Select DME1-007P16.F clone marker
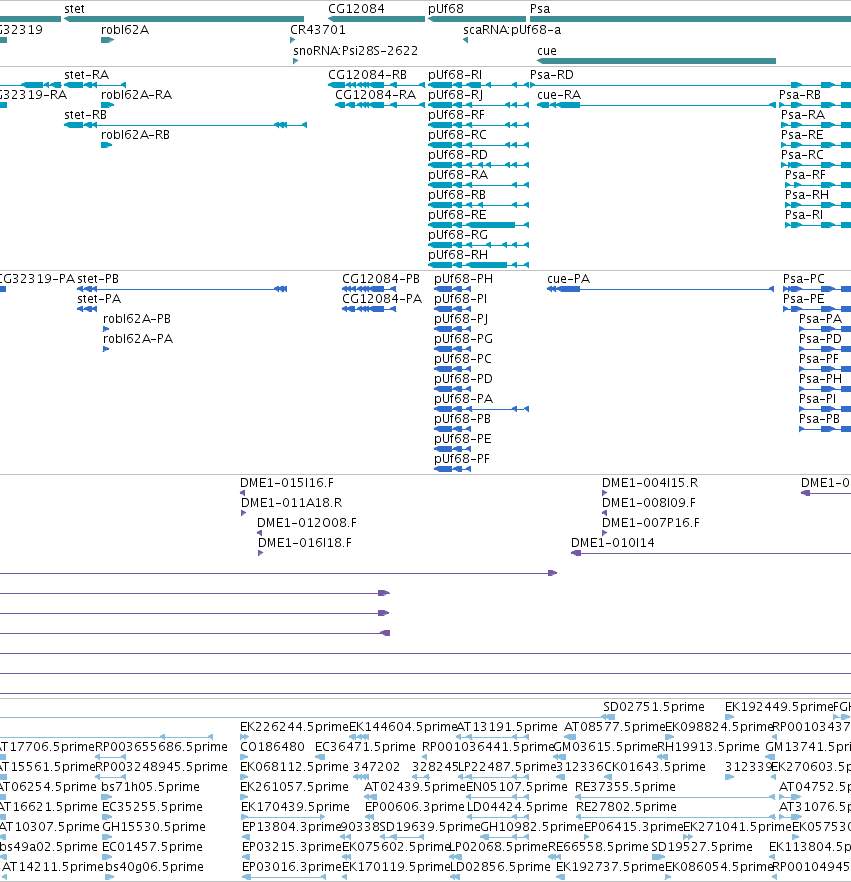The height and width of the screenshot is (882, 851). [x=605, y=533]
